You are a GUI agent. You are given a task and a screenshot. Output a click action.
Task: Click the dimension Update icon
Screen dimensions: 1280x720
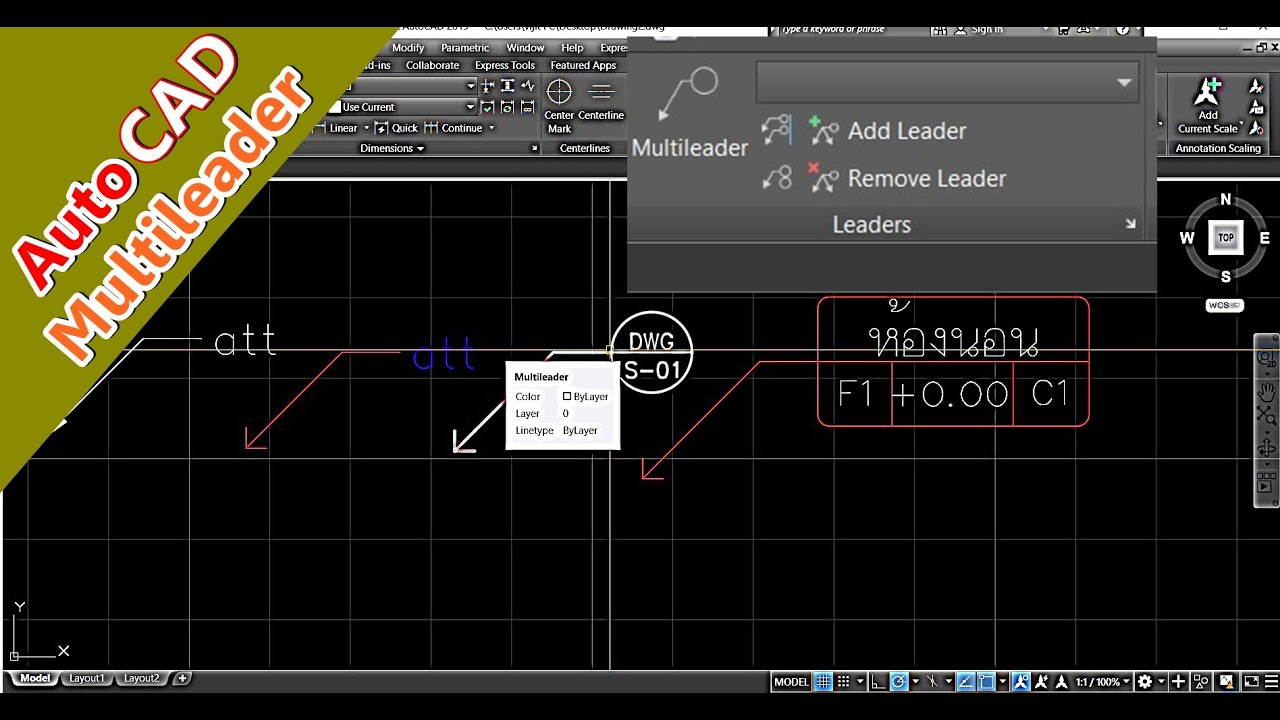click(507, 107)
